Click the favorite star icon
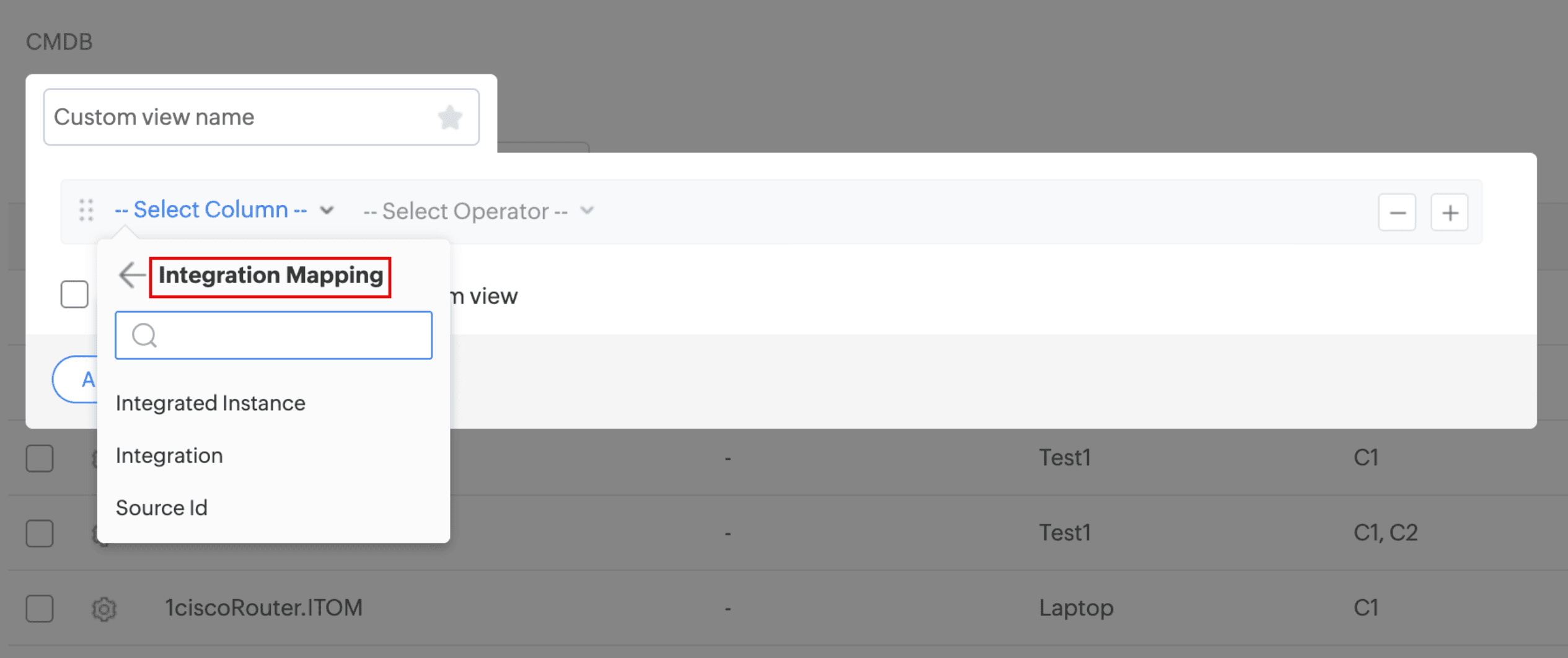This screenshot has width=1568, height=658. [450, 117]
